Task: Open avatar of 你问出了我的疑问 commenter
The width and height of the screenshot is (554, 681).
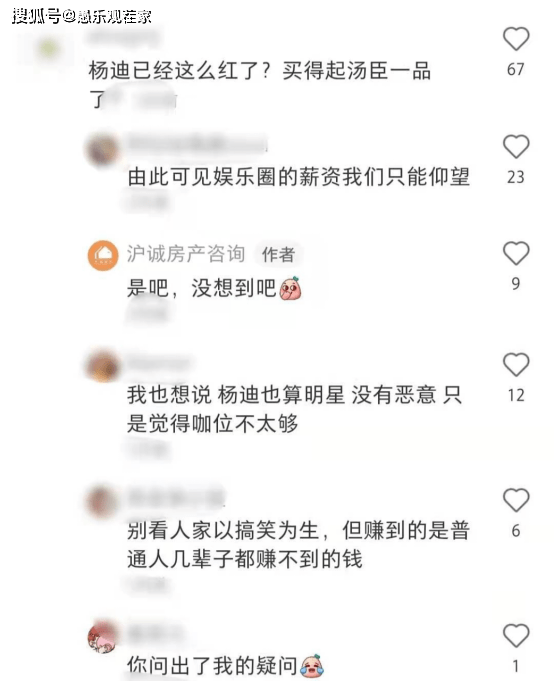Action: pyautogui.click(x=102, y=637)
